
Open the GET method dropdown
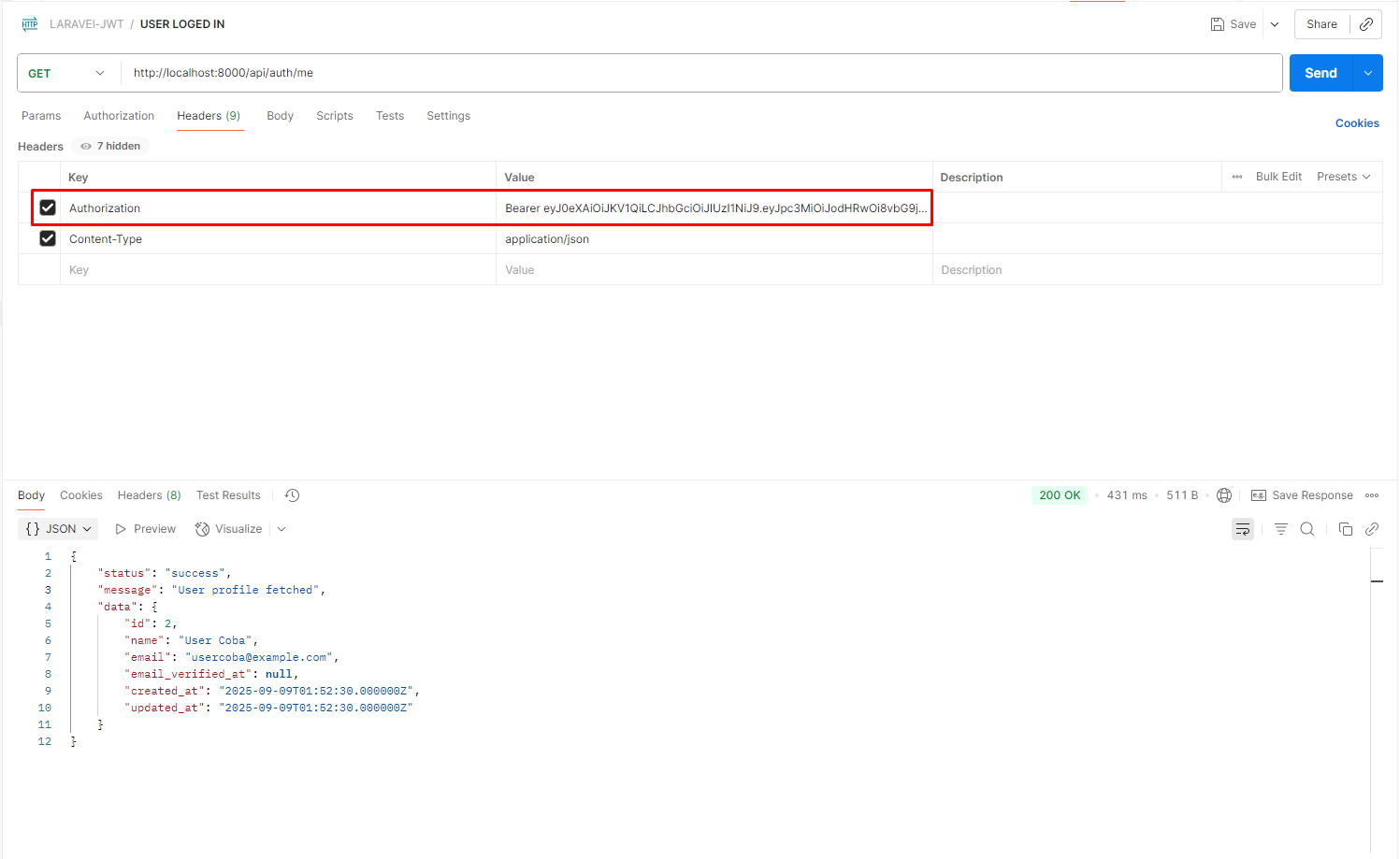click(67, 73)
